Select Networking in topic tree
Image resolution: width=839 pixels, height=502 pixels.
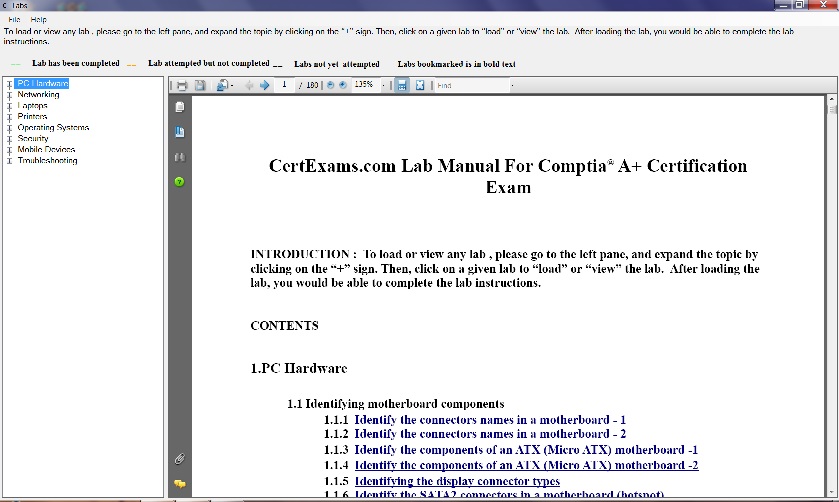(x=38, y=95)
